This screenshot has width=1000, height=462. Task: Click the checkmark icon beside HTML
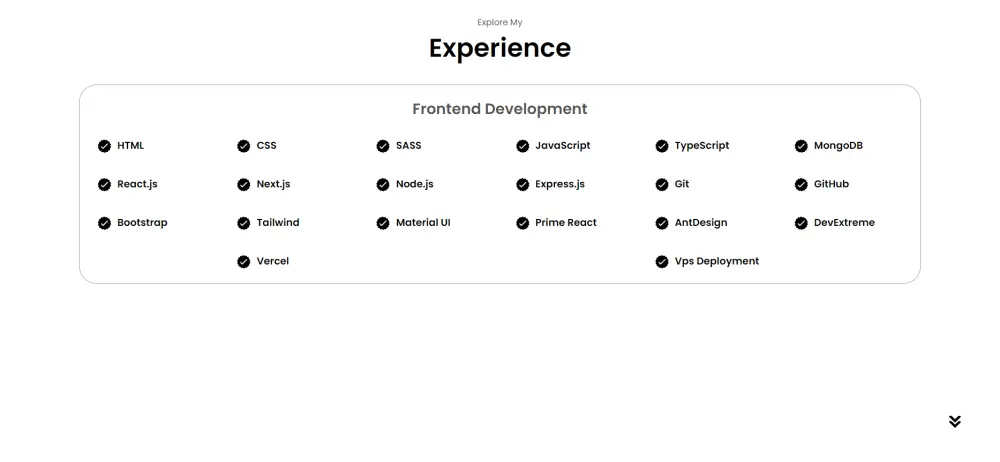[x=104, y=146]
